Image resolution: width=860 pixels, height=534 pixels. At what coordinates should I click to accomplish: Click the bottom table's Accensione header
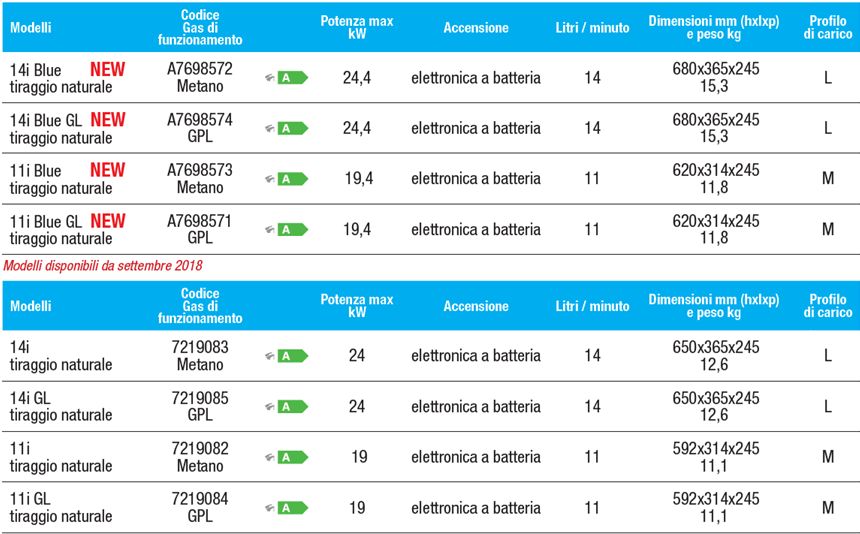(476, 307)
